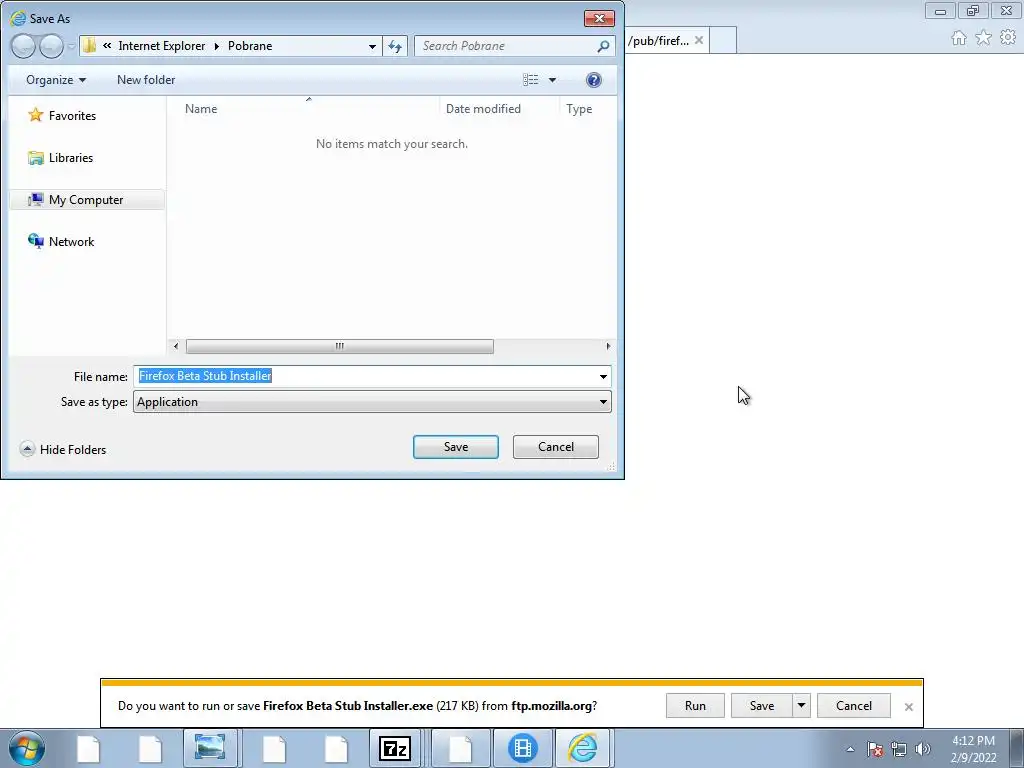Click the search magnifier icon in Search Pobrane
The height and width of the screenshot is (768, 1024).
[603, 46]
